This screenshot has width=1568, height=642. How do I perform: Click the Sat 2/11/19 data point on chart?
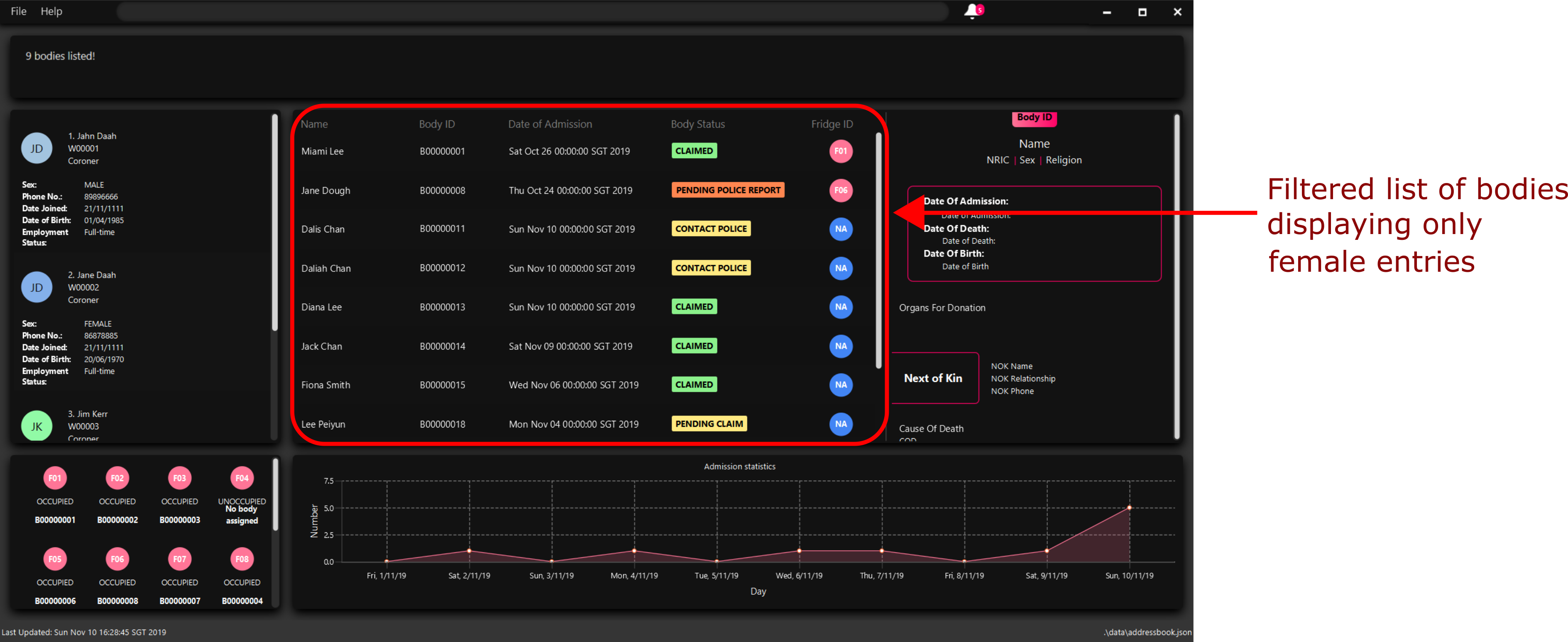click(x=469, y=551)
